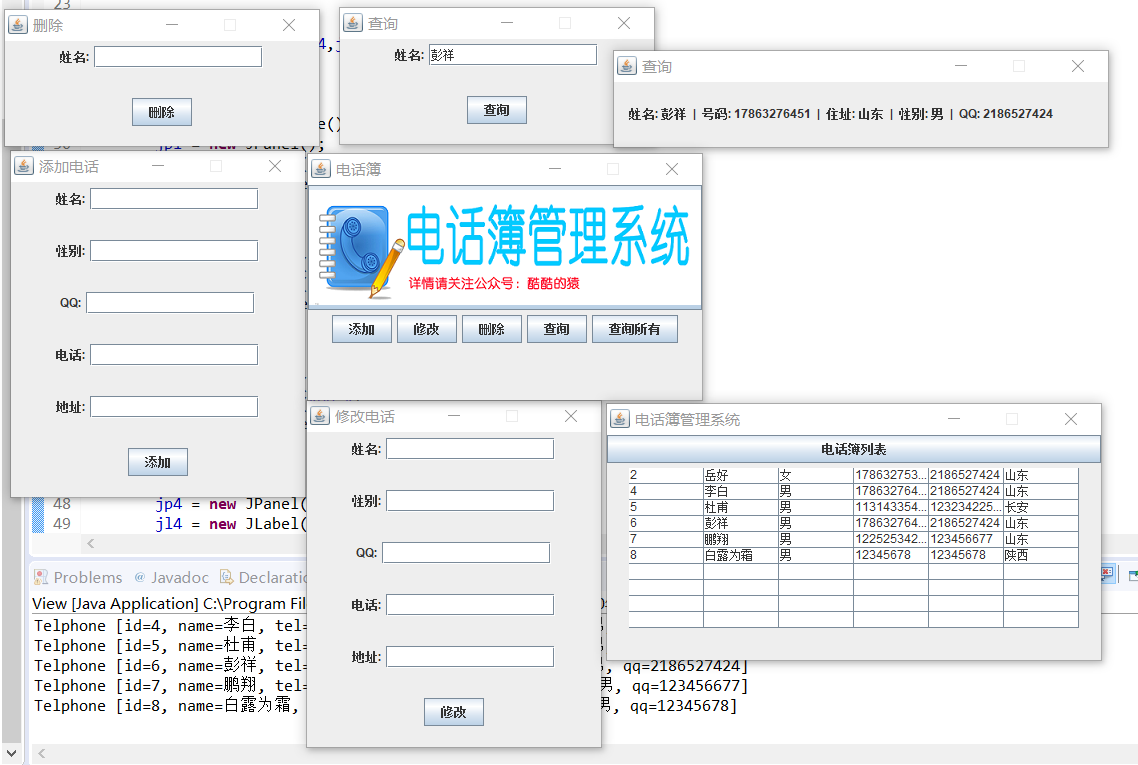Click the Java icon in the 查询 results window
Viewport: 1138px width, 765px height.
point(627,65)
